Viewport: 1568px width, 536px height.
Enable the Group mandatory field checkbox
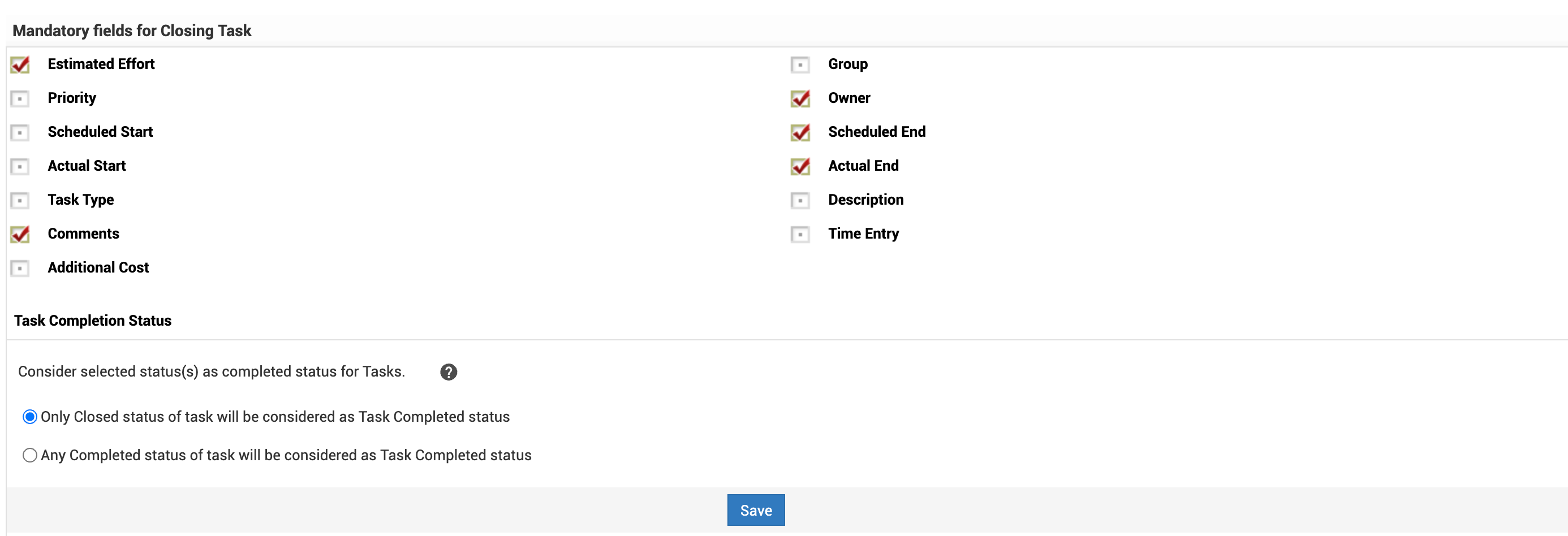[800, 64]
